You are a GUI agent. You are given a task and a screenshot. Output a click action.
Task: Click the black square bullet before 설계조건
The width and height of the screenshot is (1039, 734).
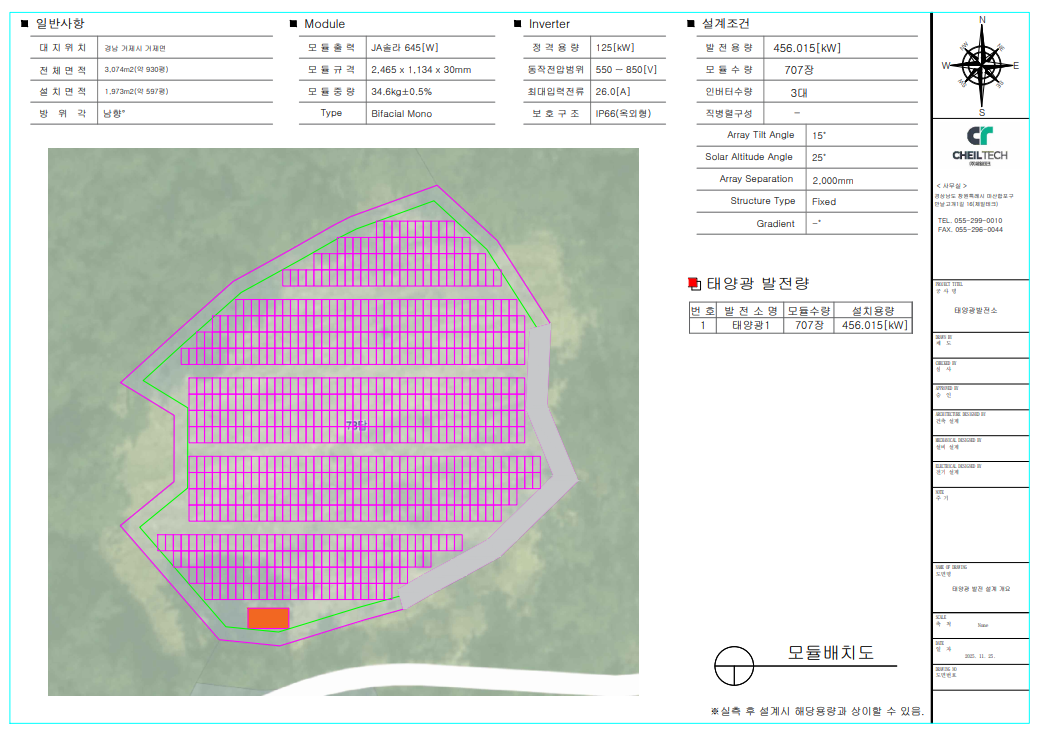click(x=691, y=24)
